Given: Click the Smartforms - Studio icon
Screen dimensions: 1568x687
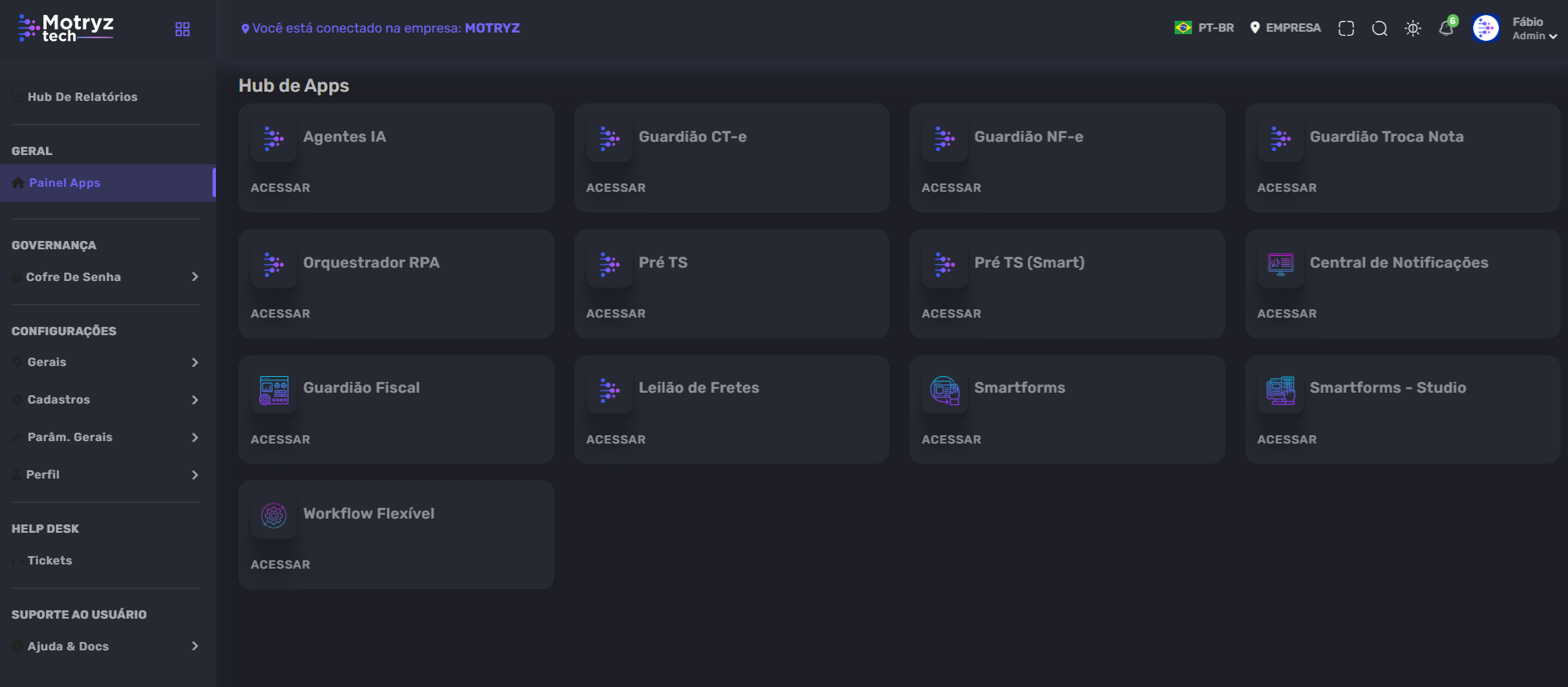Looking at the screenshot, I should coord(1280,390).
